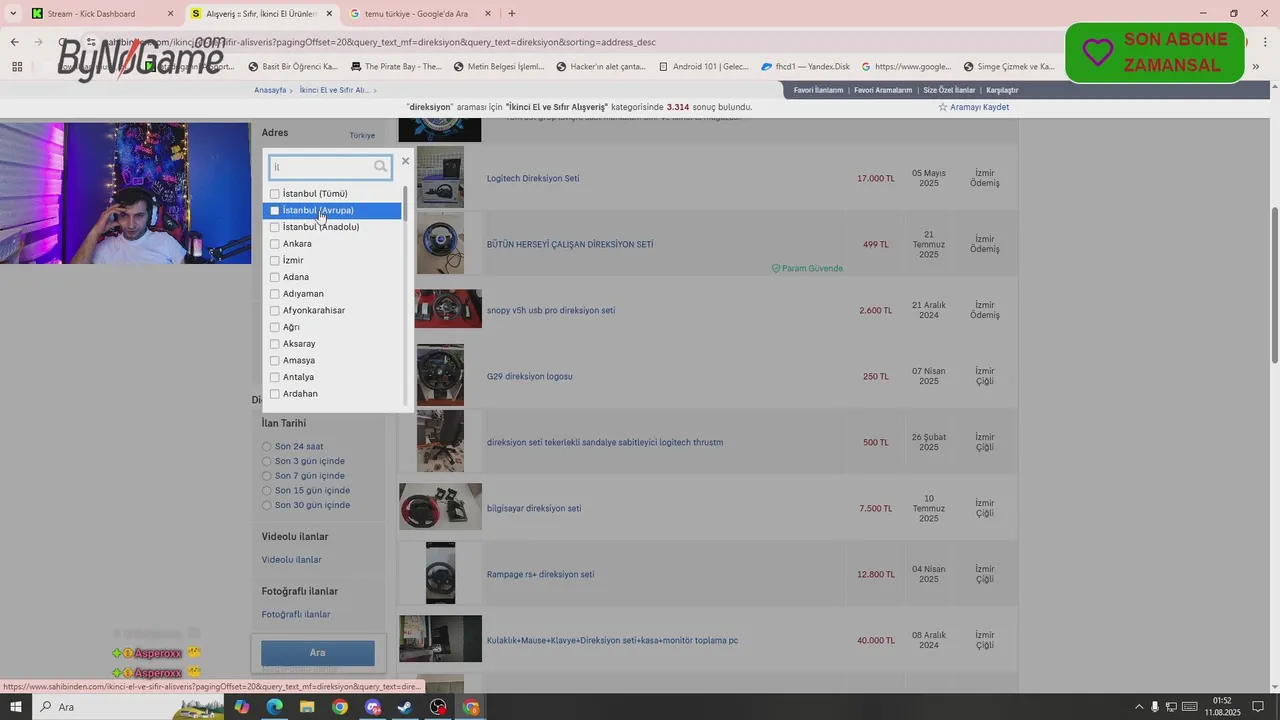Screen dimensions: 1280x720
Task: Open G29 direksiyon logosu listing
Action: (530, 377)
